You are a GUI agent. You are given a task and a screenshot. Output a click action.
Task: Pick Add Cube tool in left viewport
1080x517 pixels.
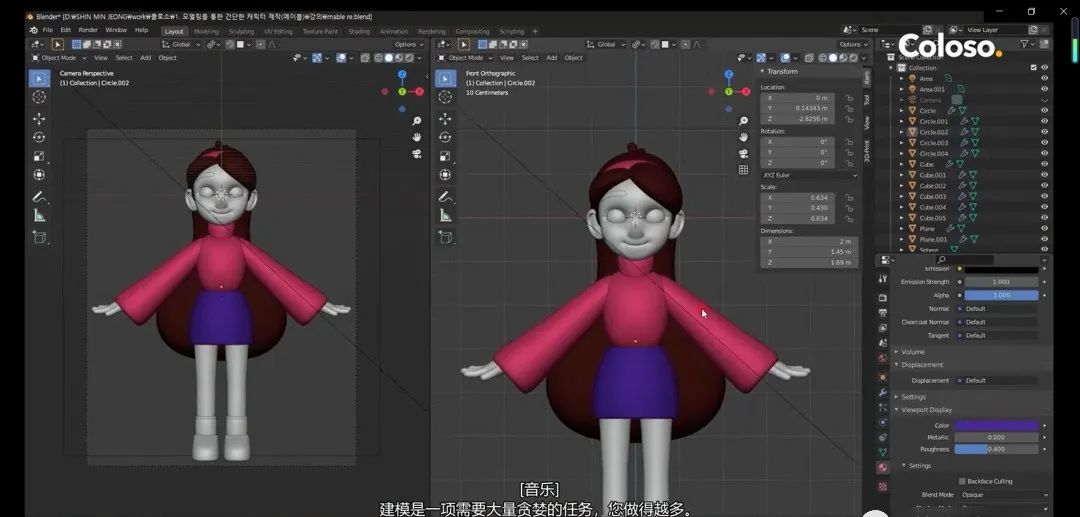point(39,237)
